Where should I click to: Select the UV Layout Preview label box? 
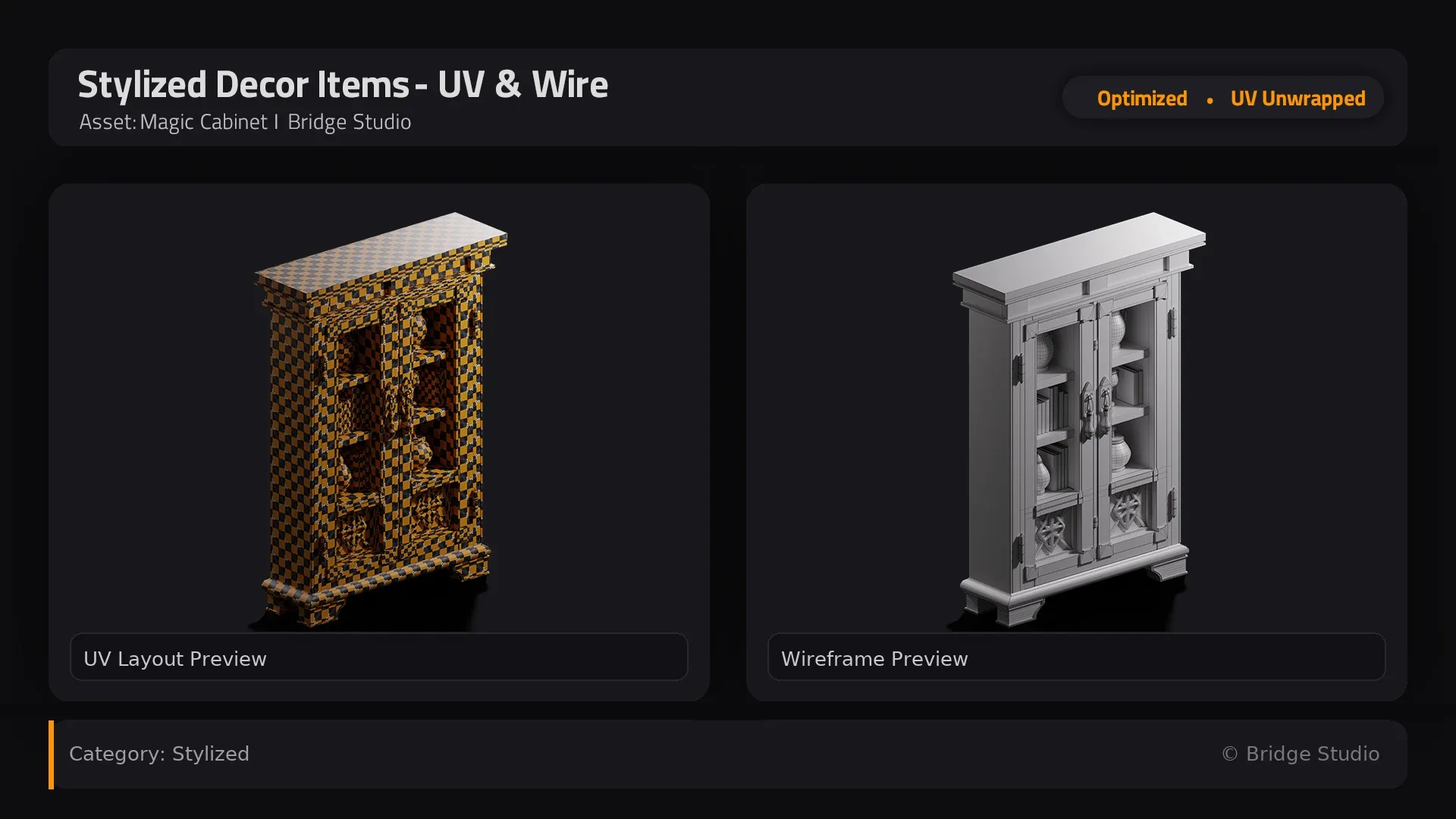[x=379, y=657]
